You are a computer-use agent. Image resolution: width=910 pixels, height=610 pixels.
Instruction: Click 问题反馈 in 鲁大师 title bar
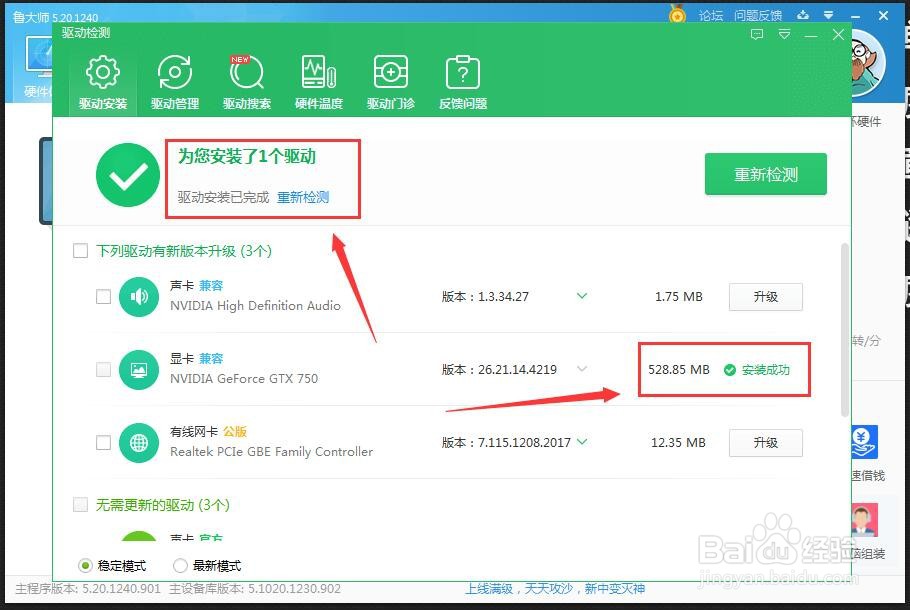tap(758, 16)
